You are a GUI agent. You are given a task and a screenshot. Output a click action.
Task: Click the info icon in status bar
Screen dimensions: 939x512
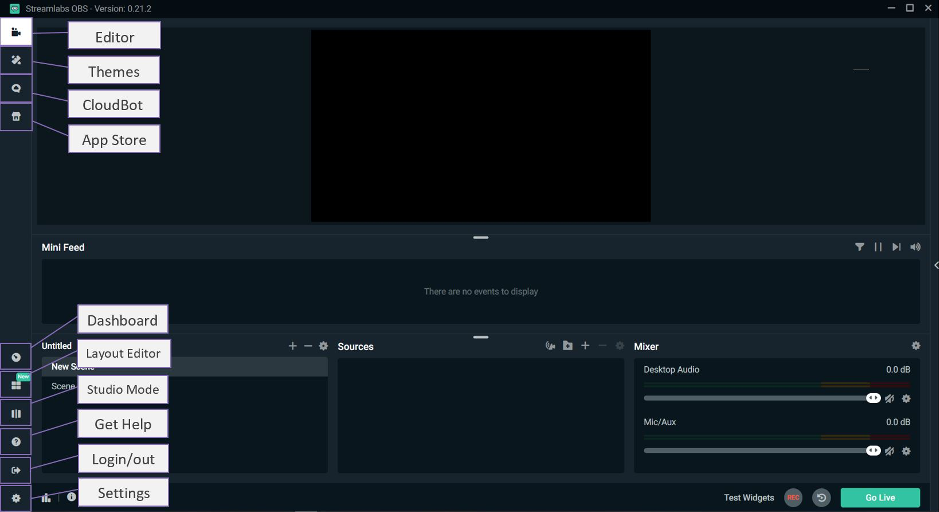click(x=71, y=496)
